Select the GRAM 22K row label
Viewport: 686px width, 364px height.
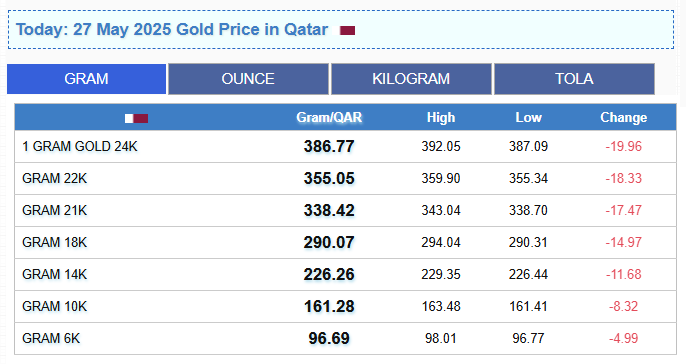point(55,178)
